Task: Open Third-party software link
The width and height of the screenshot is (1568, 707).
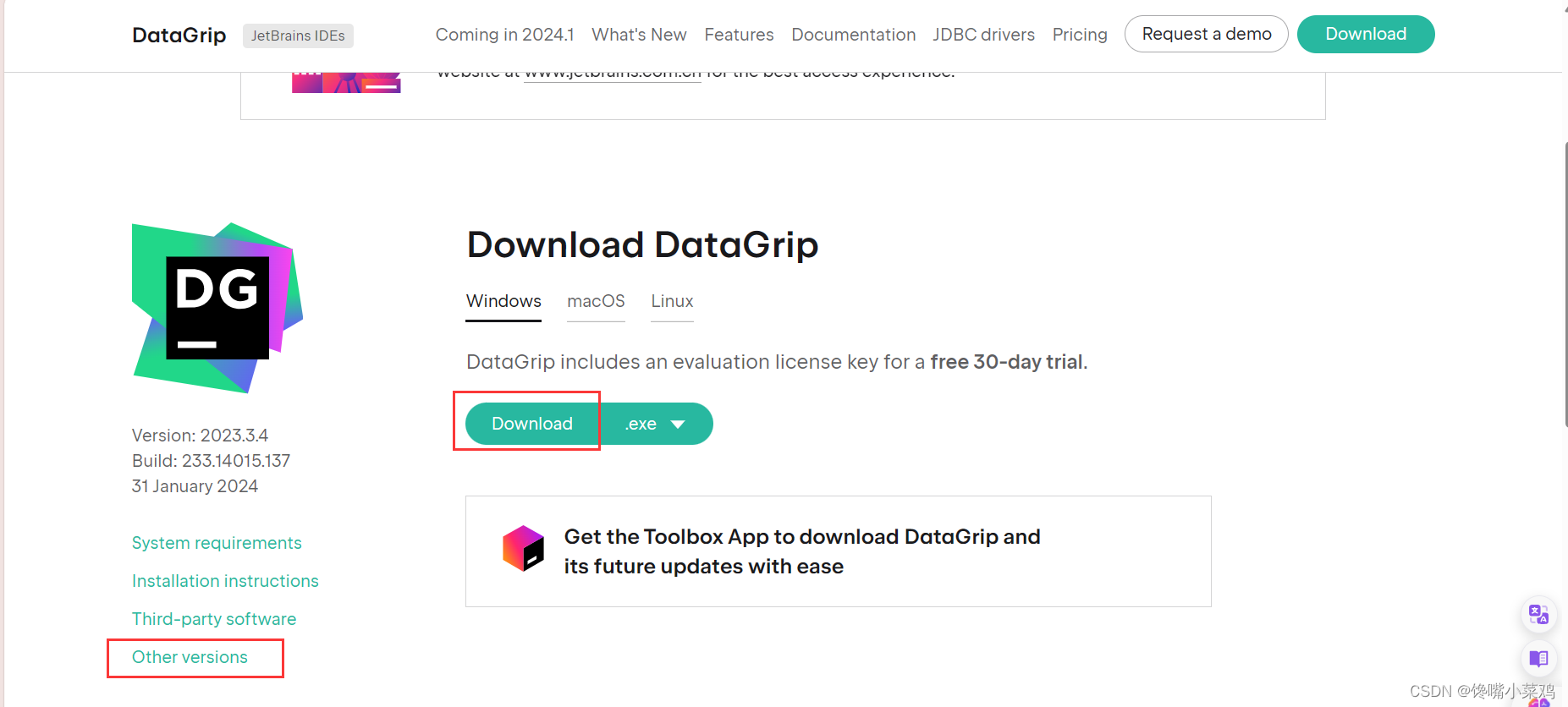Action: pos(214,619)
